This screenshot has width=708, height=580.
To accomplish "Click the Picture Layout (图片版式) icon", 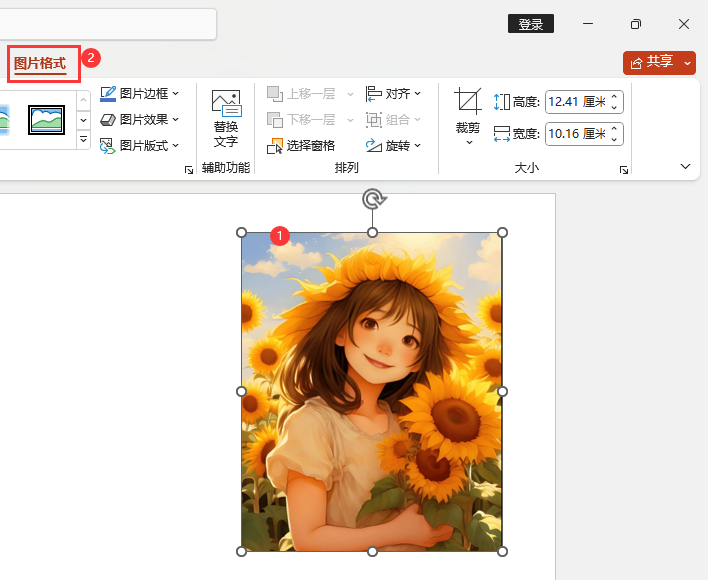I will pos(108,146).
